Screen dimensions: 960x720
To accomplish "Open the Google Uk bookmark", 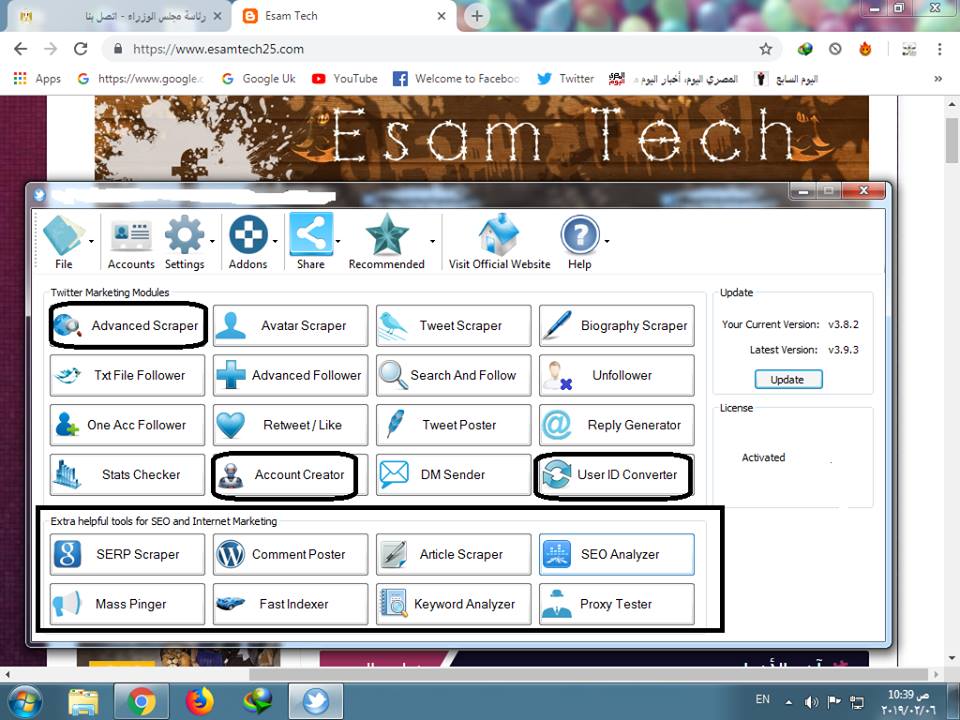I will tap(258, 79).
